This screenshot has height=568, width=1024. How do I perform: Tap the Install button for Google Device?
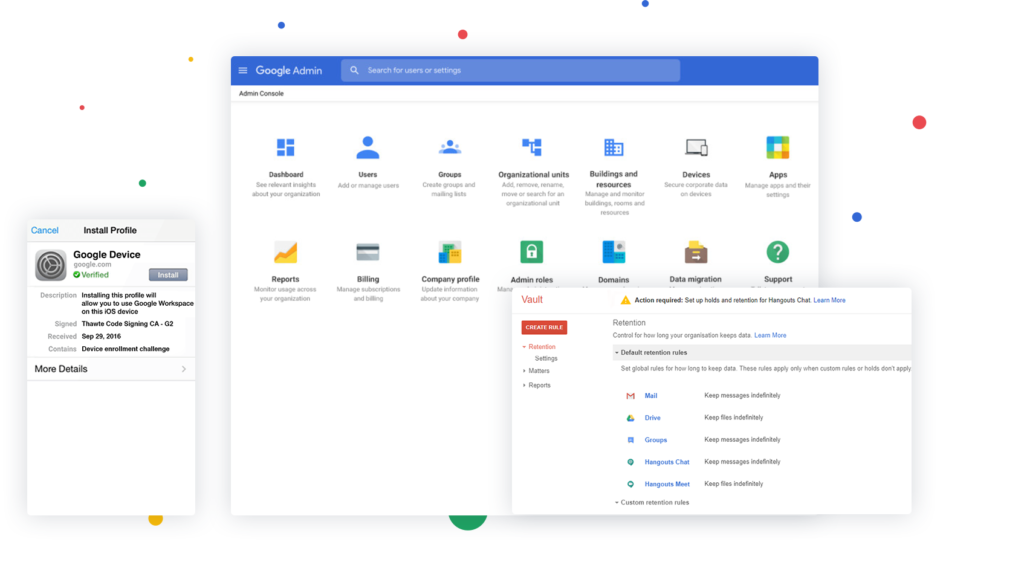[x=168, y=275]
